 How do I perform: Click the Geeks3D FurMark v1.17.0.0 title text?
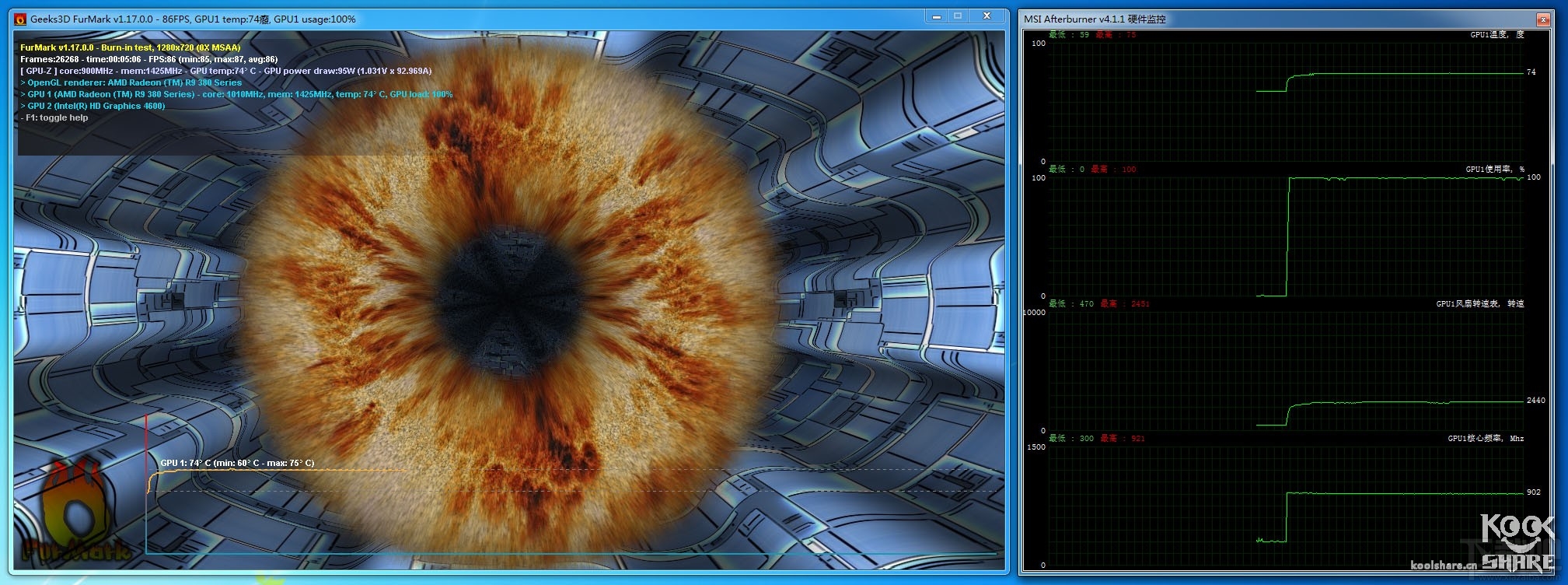(194, 19)
